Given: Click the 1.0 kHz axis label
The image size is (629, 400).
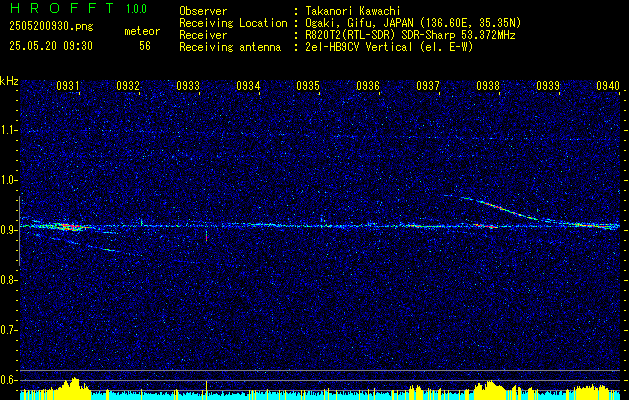Looking at the screenshot, I should (9, 180).
